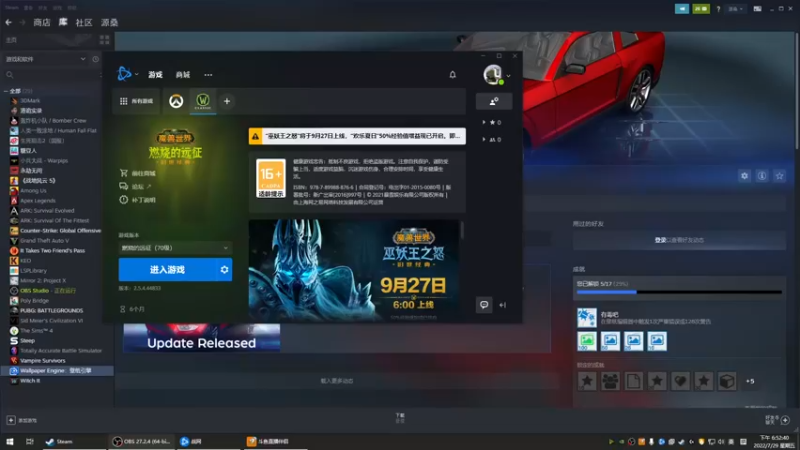Open Steam help question mark icon

pyautogui.click(x=718, y=9)
